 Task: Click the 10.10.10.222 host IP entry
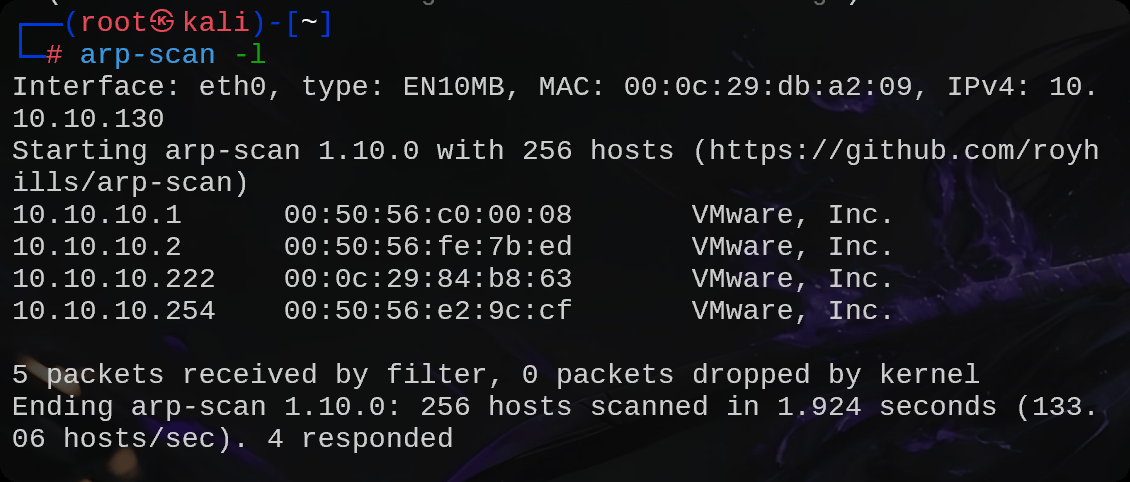coord(114,279)
